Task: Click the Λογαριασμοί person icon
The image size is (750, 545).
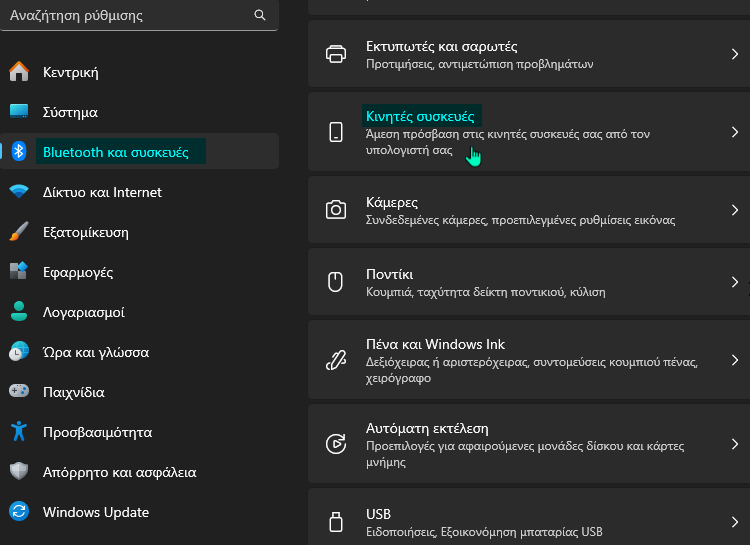Action: [x=19, y=311]
